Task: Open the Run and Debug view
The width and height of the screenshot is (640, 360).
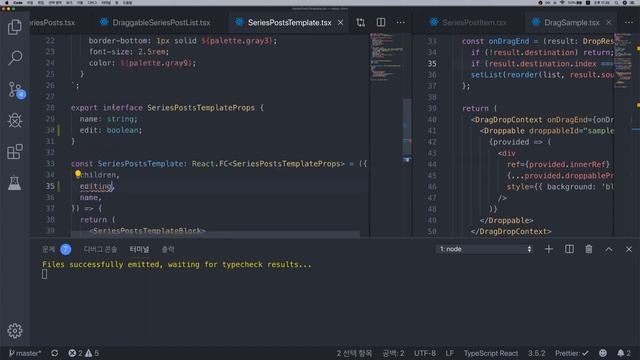Action: click(15, 120)
